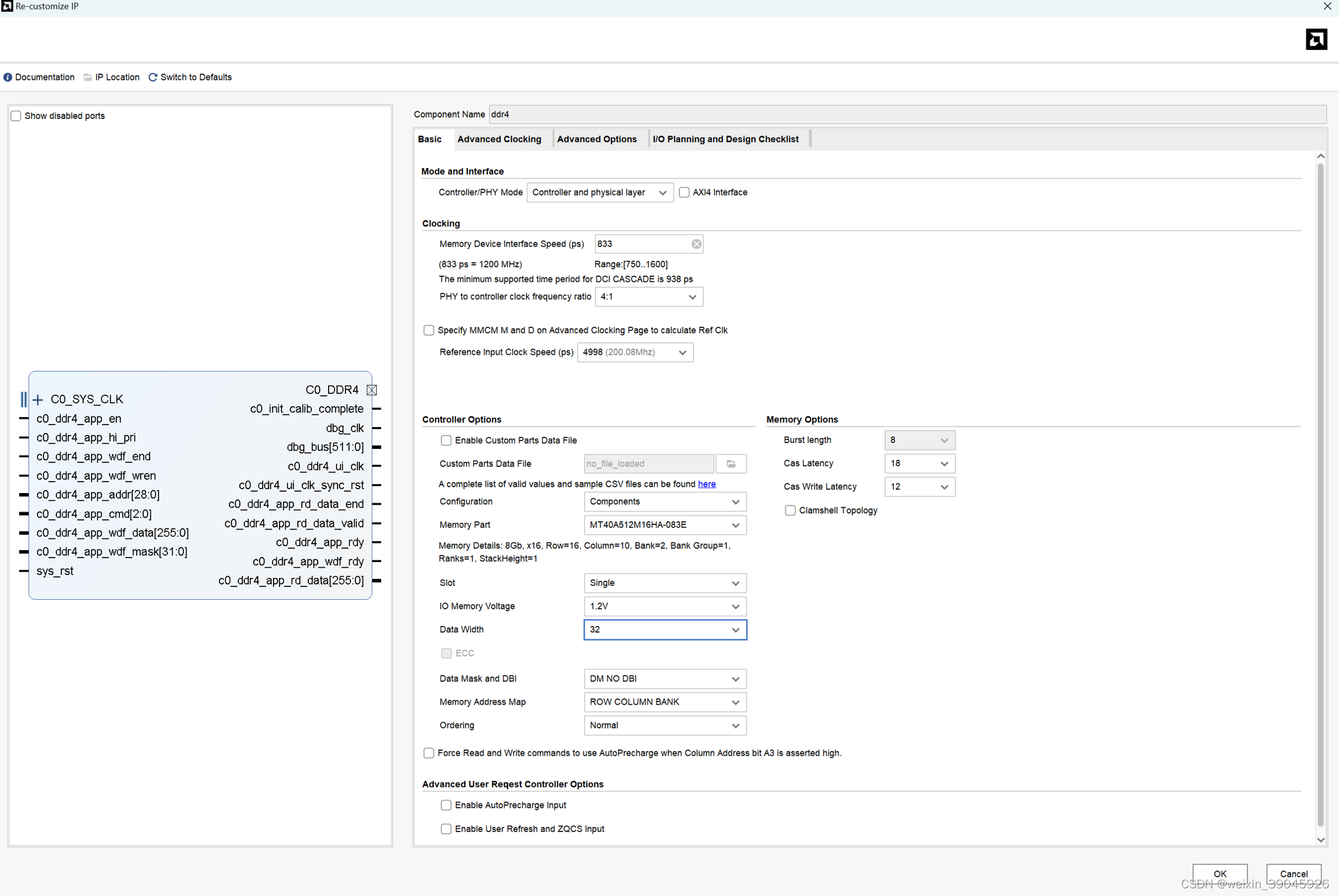Click the AMD logo icon
Viewport: 1339px width, 896px height.
tap(1316, 40)
